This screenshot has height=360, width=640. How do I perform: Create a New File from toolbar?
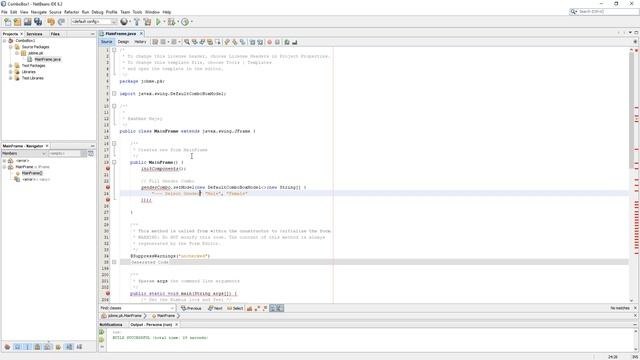click(7, 22)
